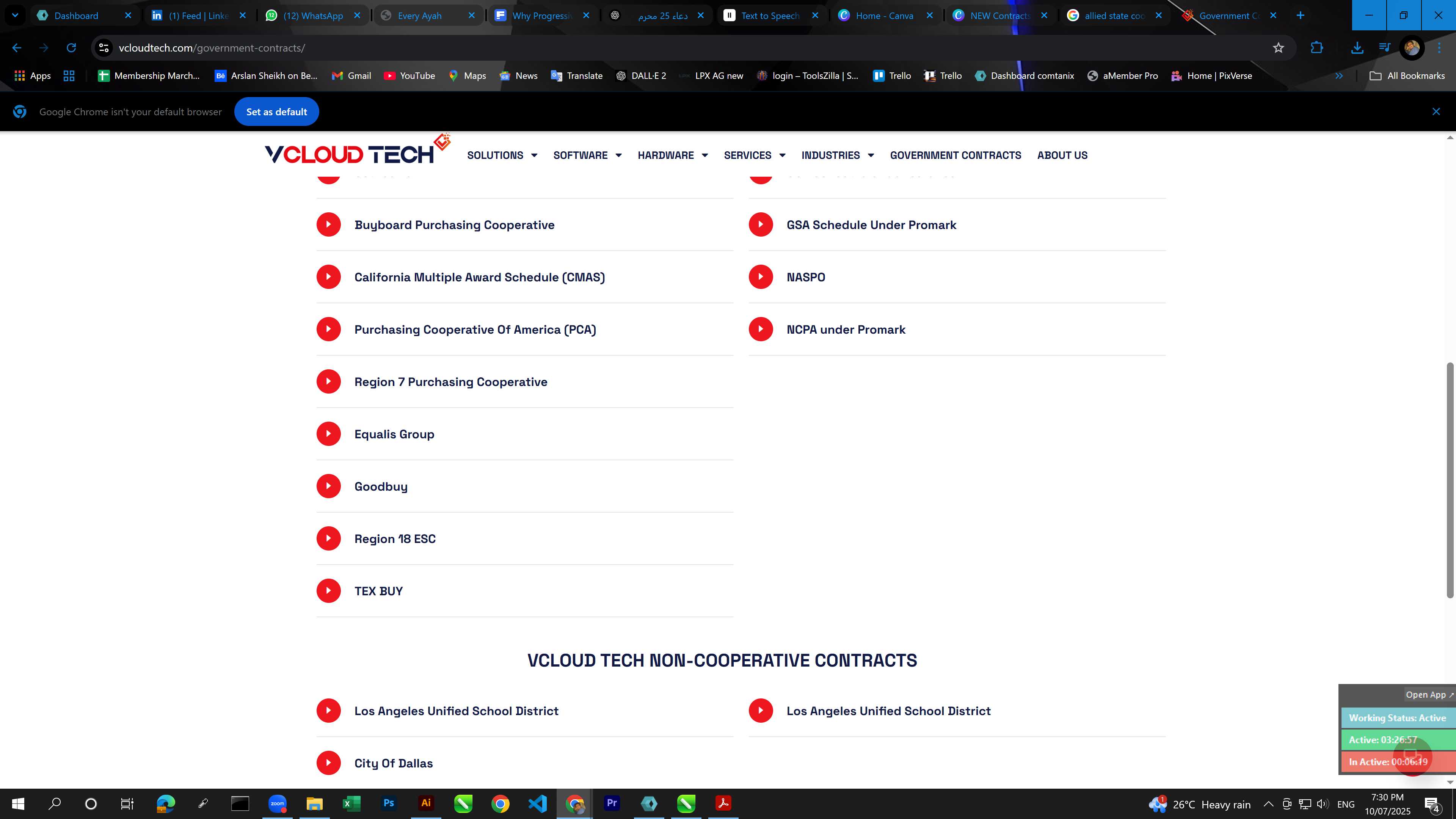Viewport: 1456px width, 819px height.
Task: View site information icon in address bar
Action: pos(104,48)
